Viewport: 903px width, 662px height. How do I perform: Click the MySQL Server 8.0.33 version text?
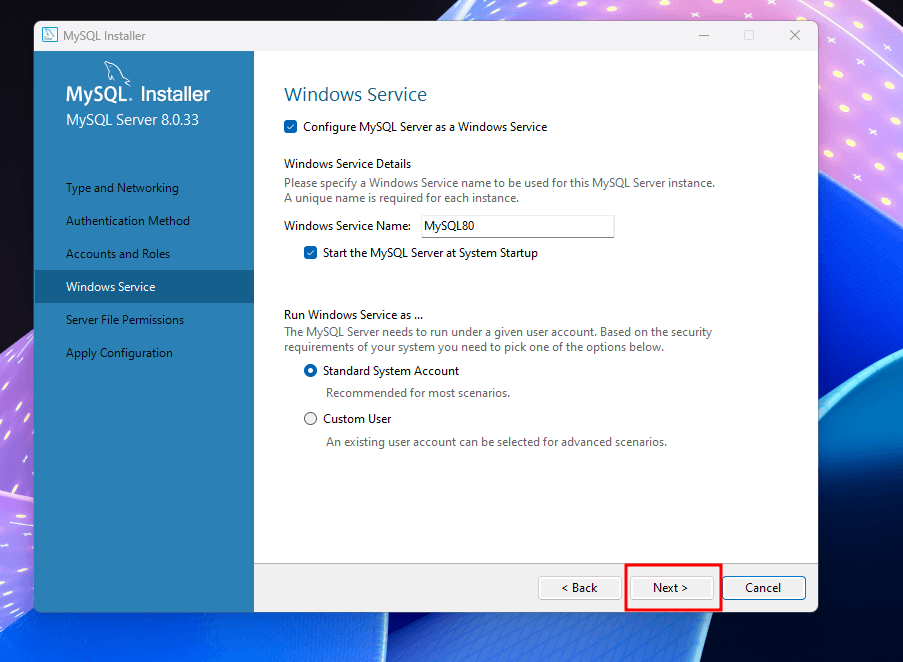point(132,120)
